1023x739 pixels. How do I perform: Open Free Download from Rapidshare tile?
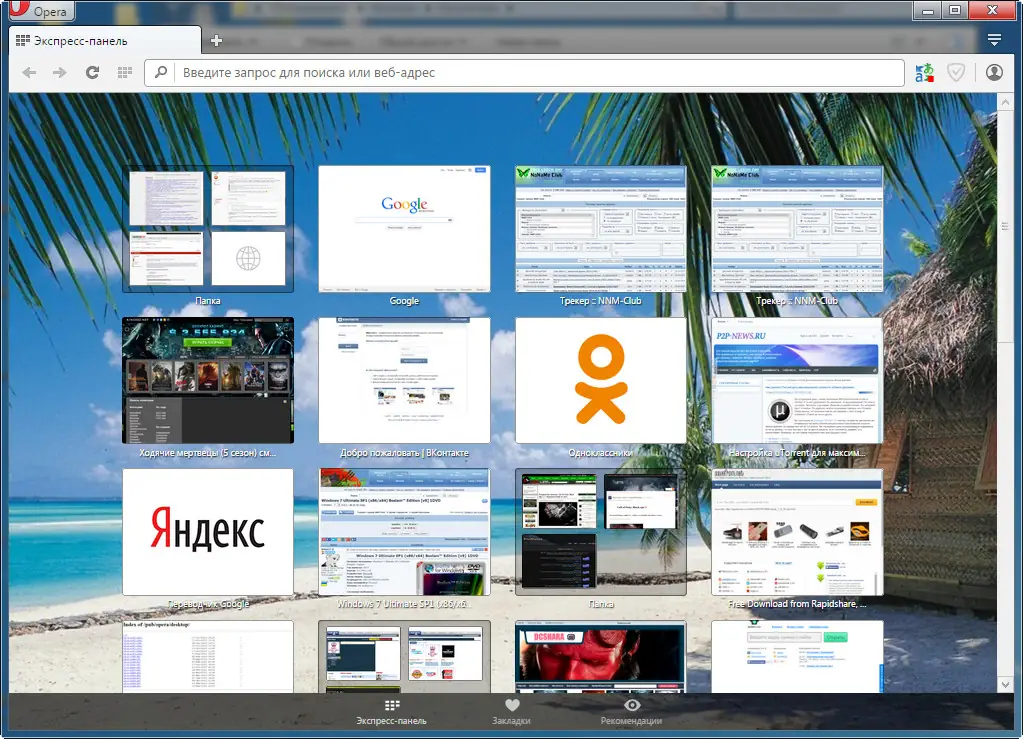797,532
